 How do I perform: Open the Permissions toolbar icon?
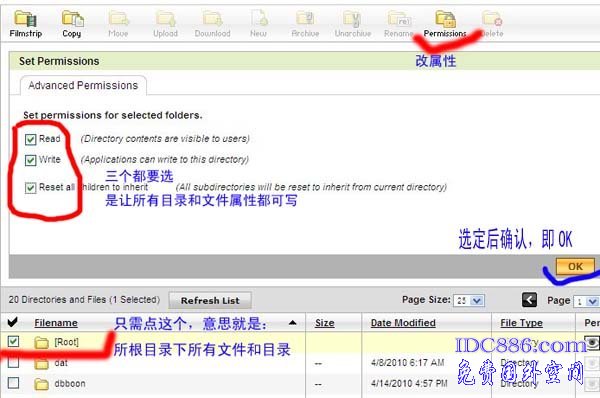(x=445, y=24)
